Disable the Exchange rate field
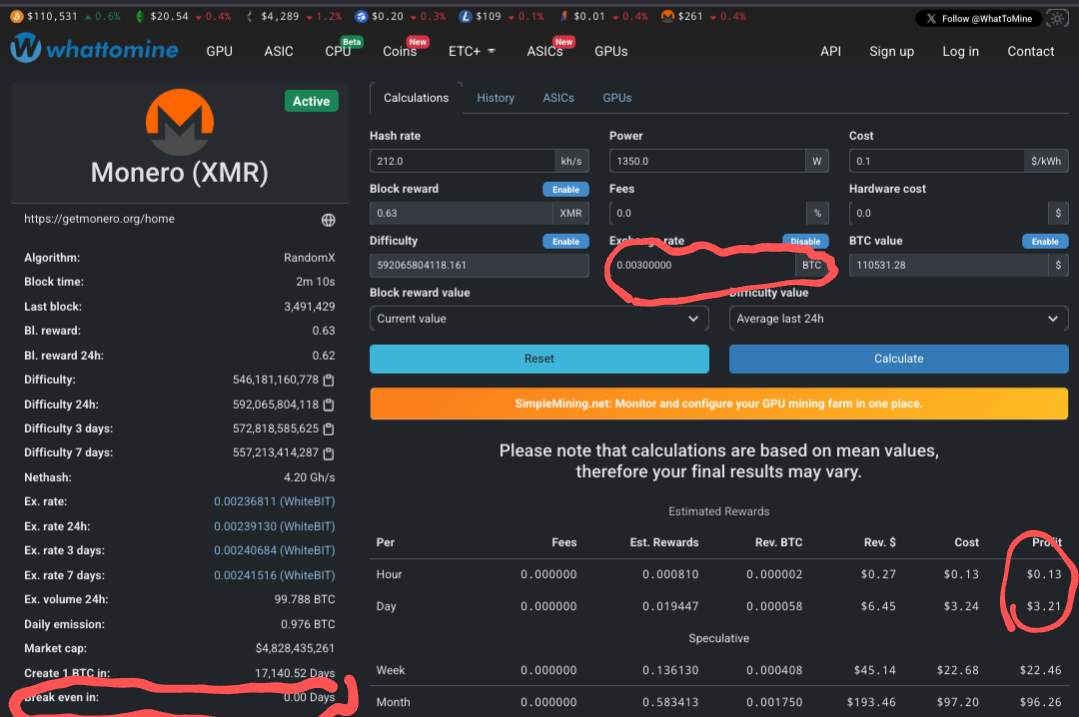The image size is (1079, 717). point(805,242)
